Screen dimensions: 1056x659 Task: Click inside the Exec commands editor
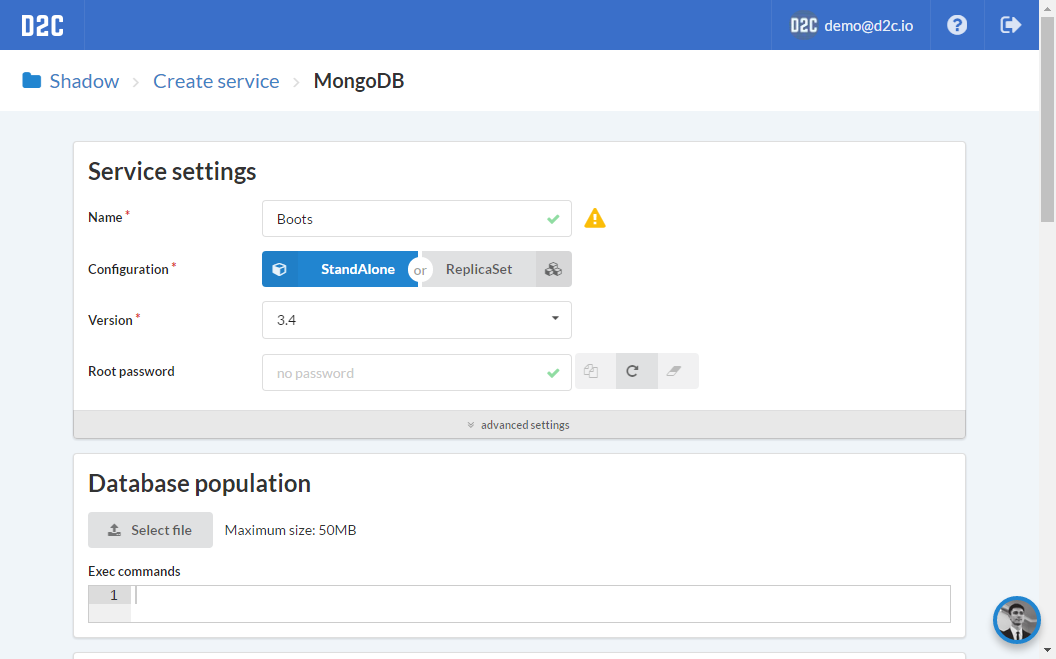click(x=541, y=604)
